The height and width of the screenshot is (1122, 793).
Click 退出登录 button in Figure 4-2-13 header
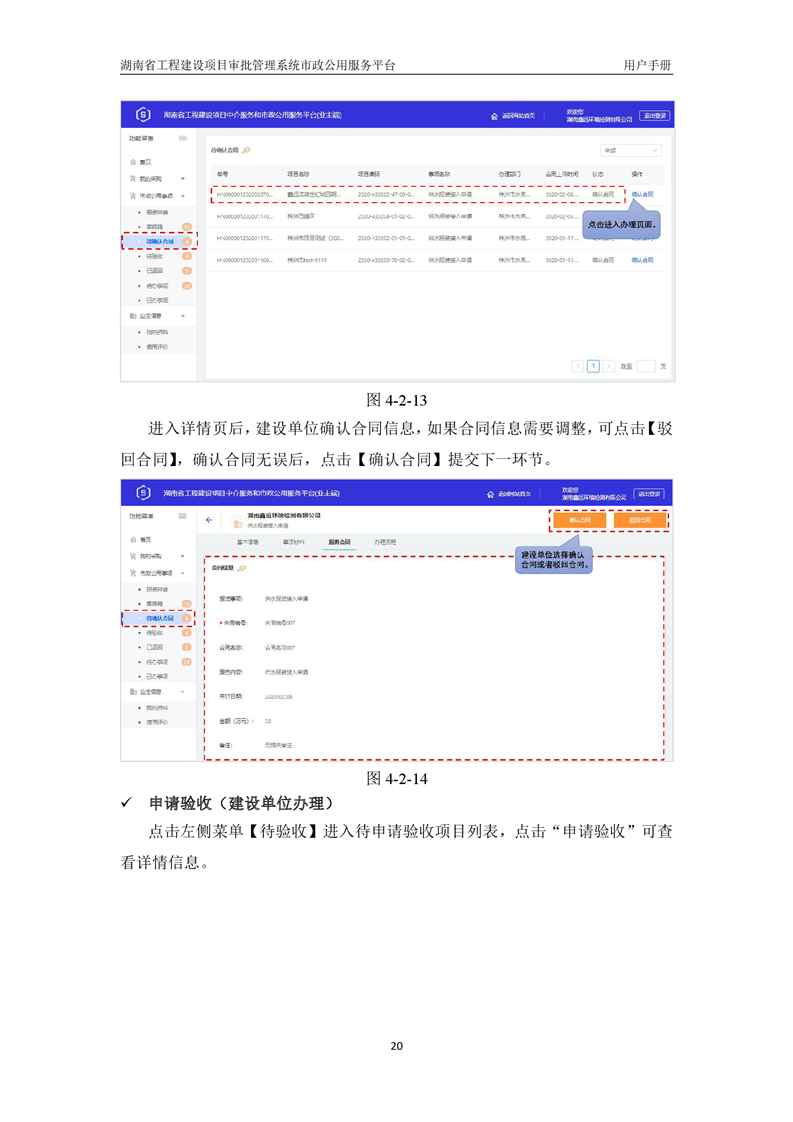coord(654,115)
